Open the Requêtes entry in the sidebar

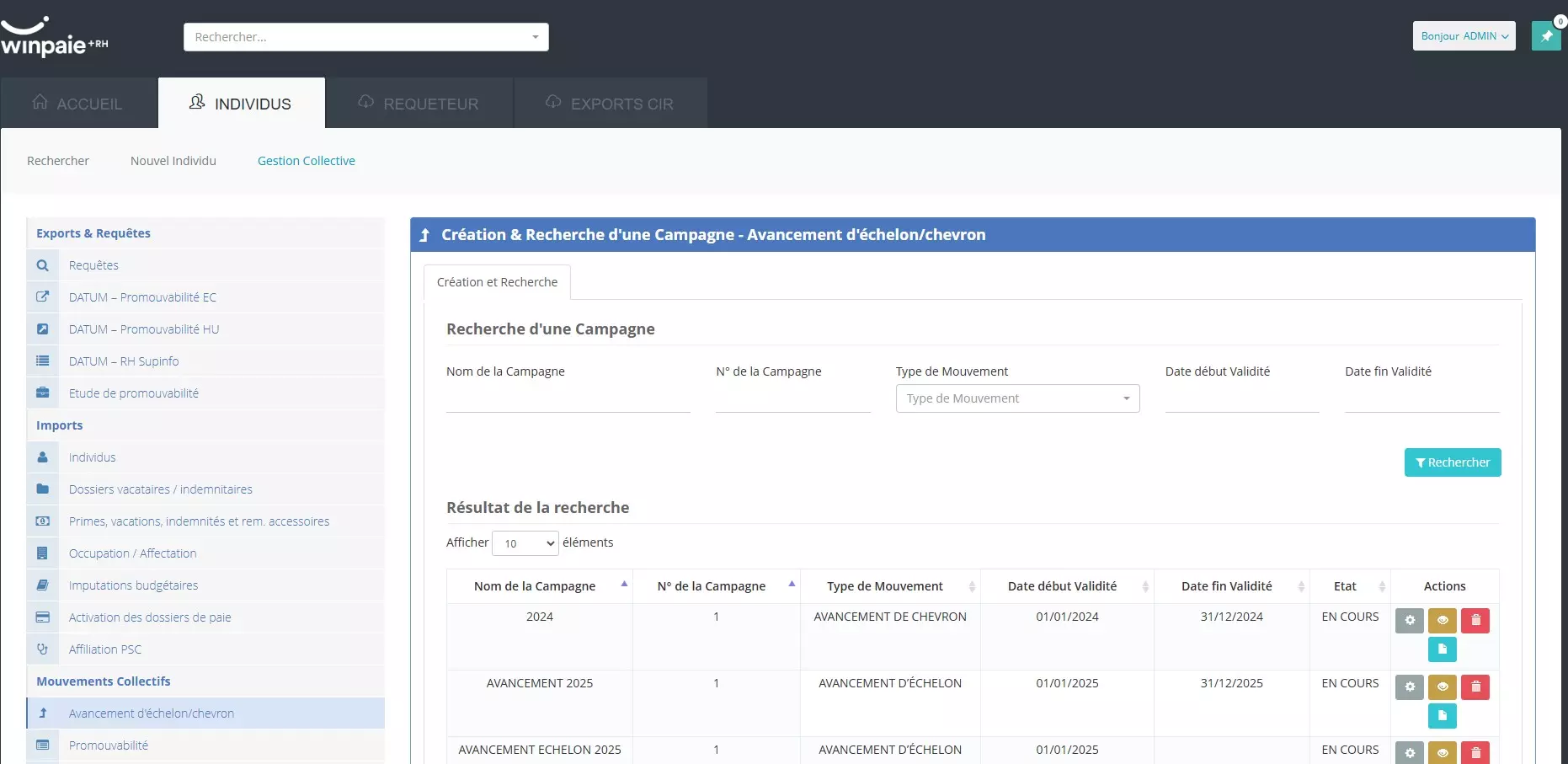coord(205,265)
